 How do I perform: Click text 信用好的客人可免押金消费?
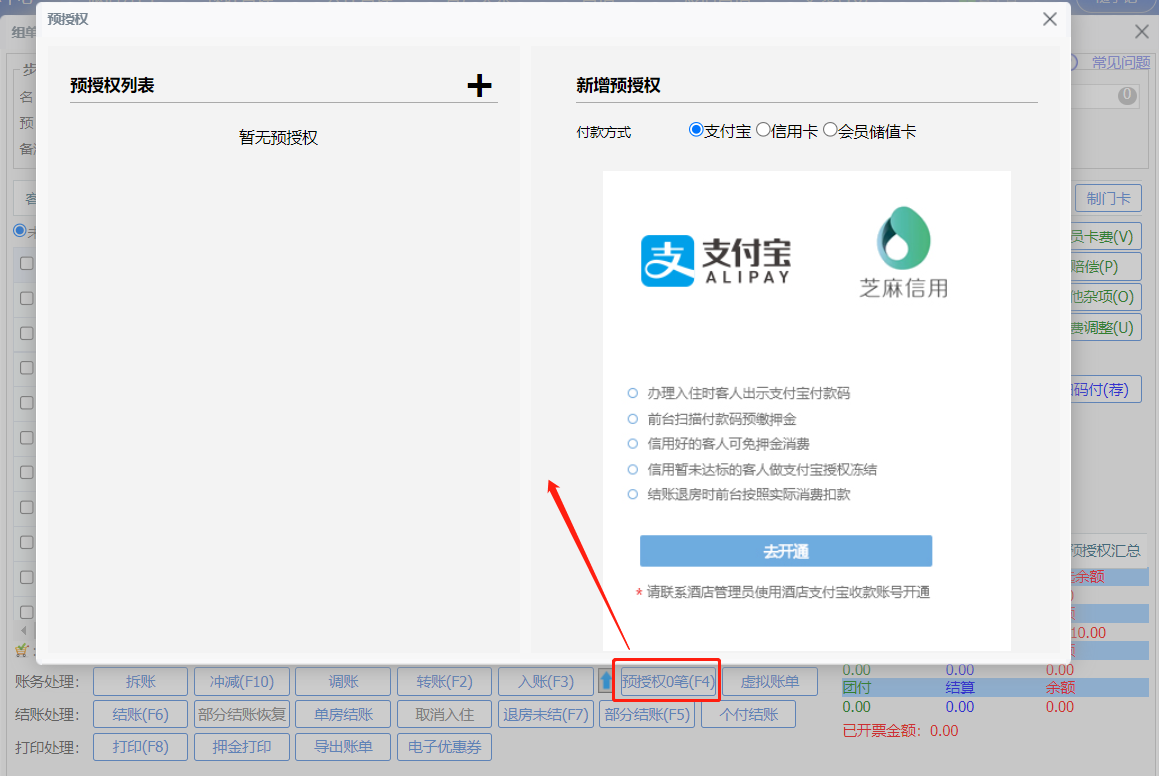728,444
